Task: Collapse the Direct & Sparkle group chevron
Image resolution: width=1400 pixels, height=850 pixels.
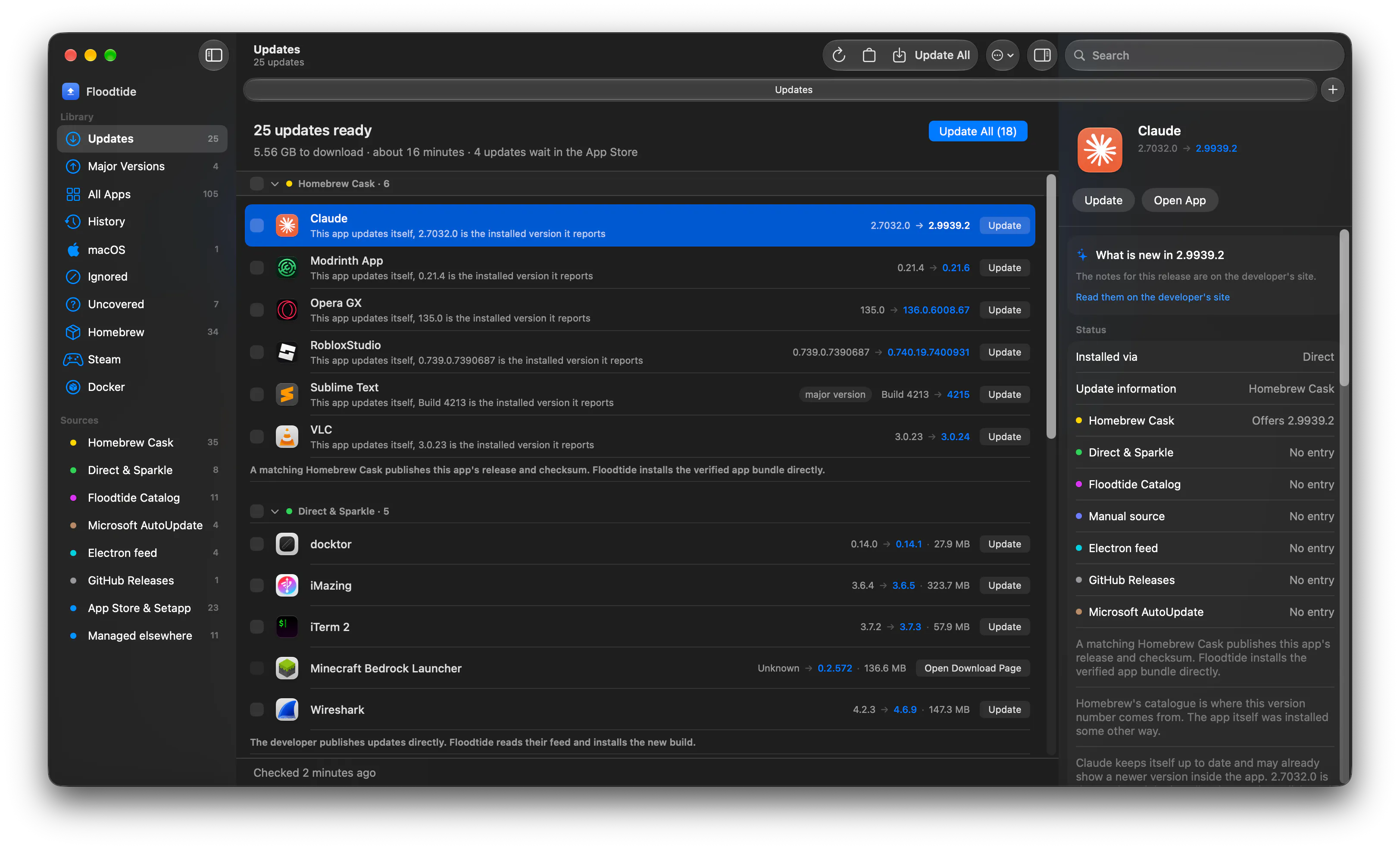Action: [x=275, y=511]
